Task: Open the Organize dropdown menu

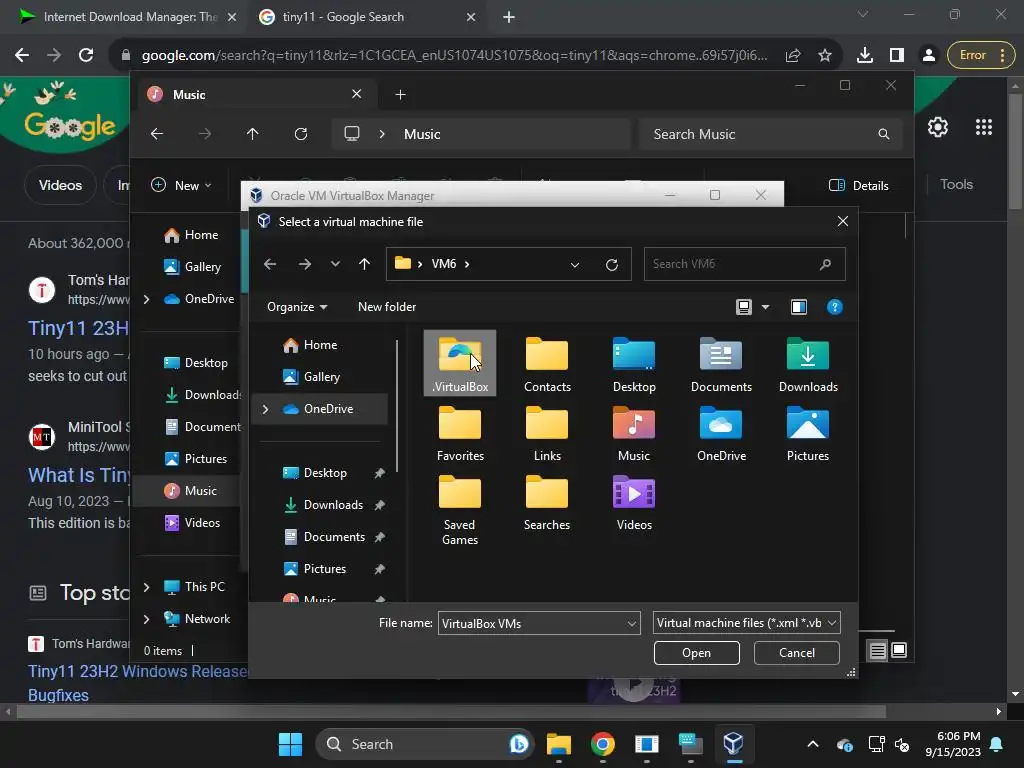Action: pyautogui.click(x=297, y=307)
